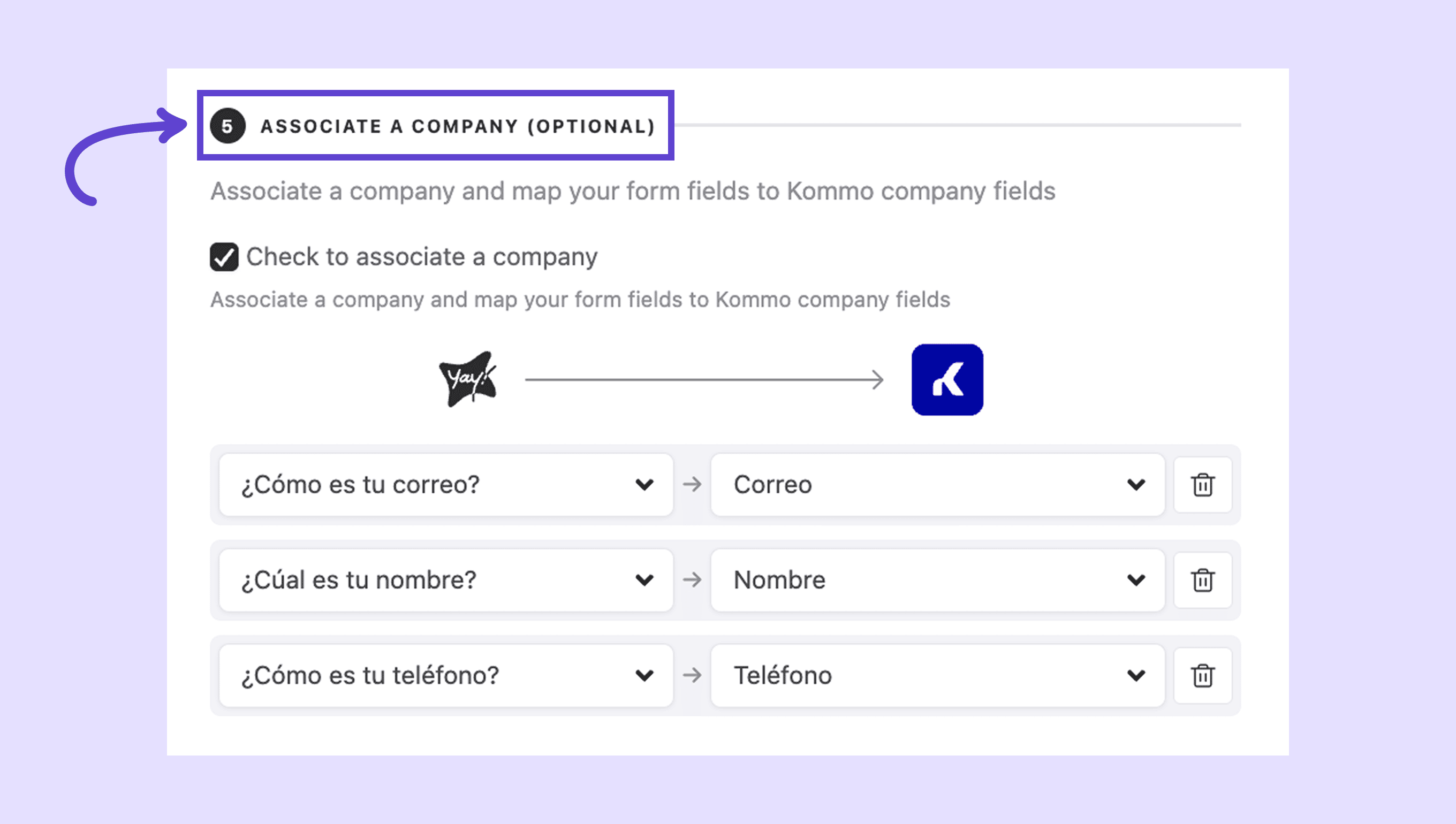Expand the Nombre Kommo field dropdown
The width and height of the screenshot is (1456, 824).
click(937, 580)
